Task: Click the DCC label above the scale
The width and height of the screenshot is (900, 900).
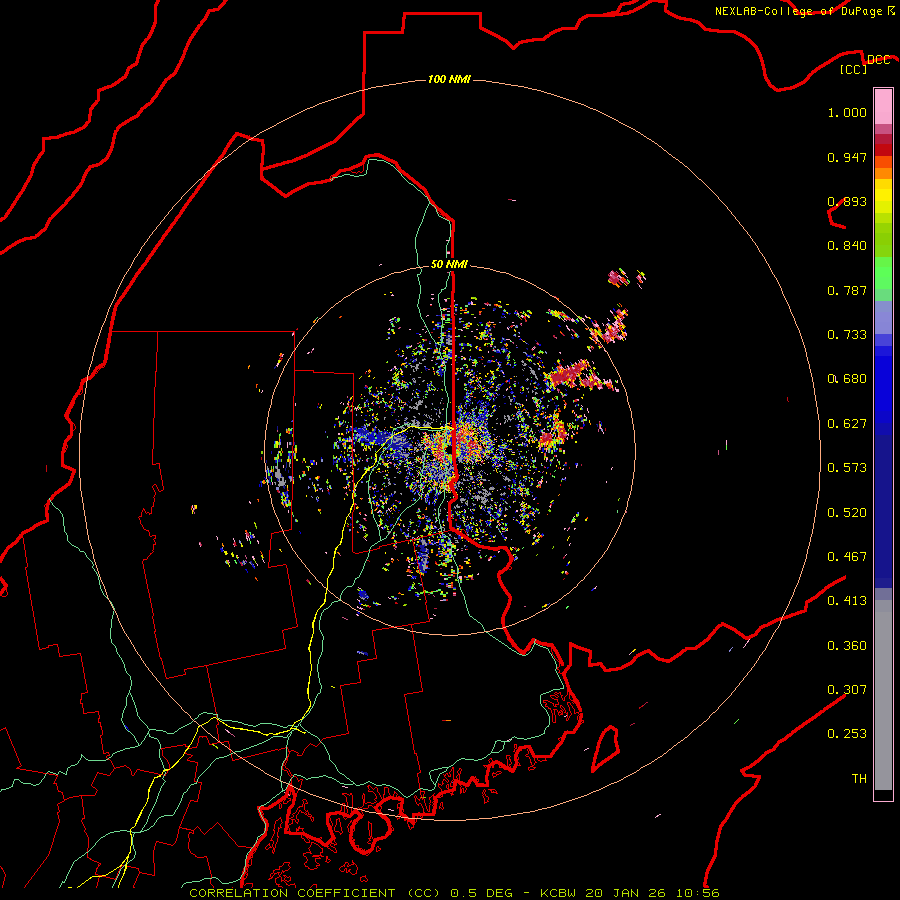Action: point(878,60)
